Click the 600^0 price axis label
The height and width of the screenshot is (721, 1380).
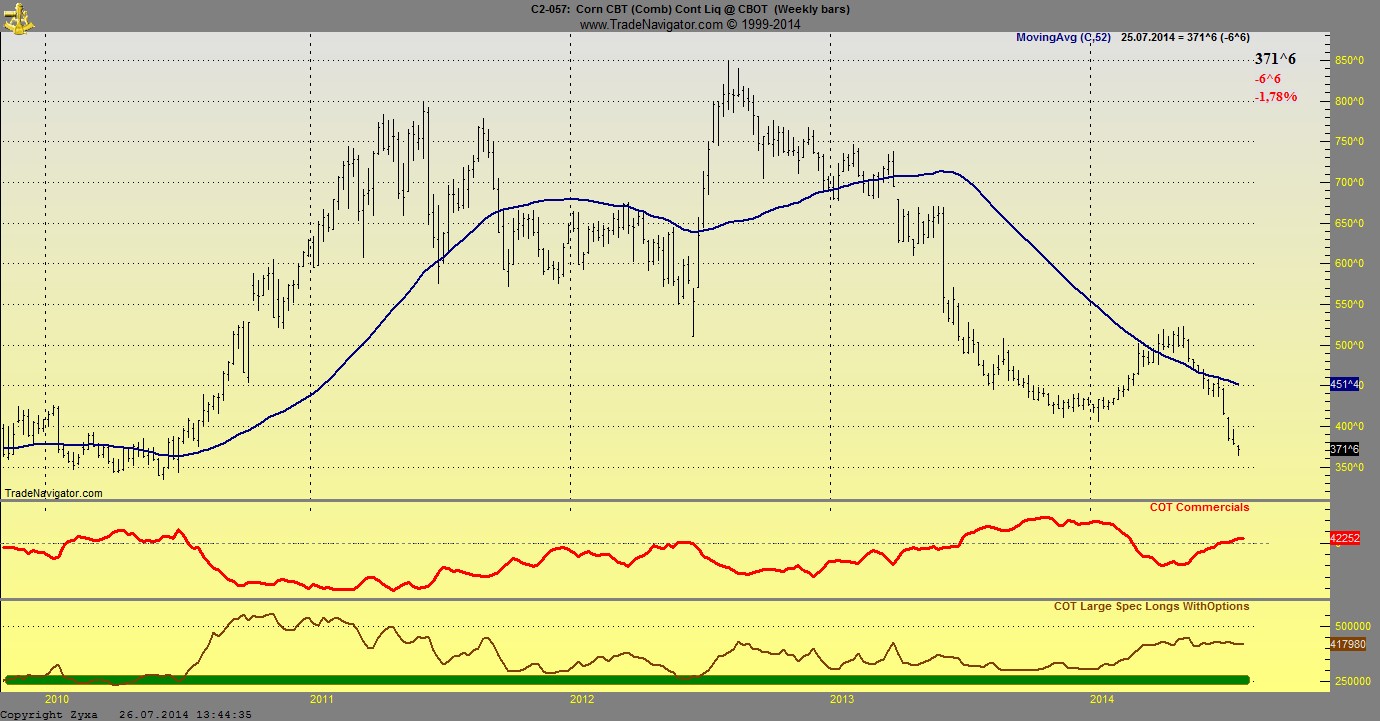point(1349,263)
